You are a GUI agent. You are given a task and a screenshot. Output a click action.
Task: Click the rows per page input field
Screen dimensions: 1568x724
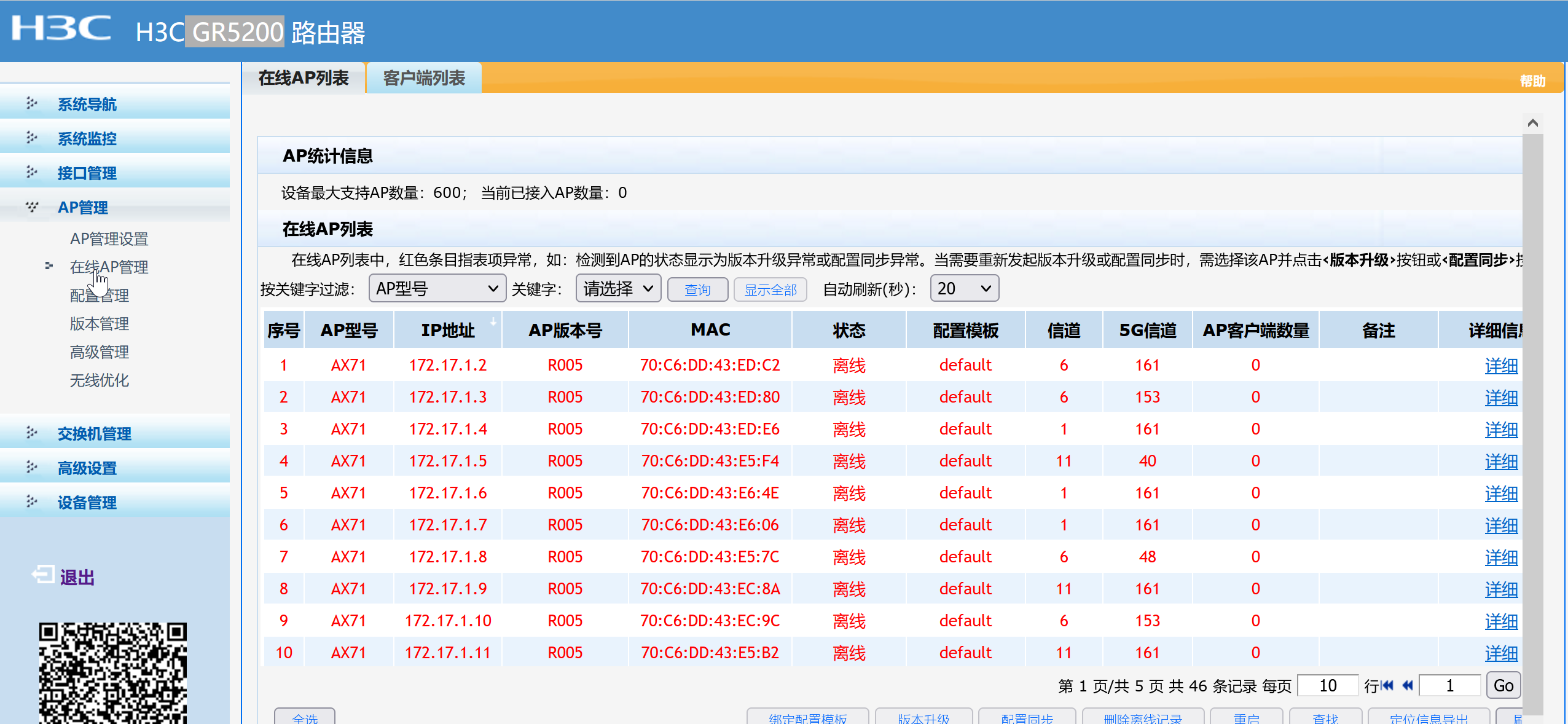point(1327,686)
